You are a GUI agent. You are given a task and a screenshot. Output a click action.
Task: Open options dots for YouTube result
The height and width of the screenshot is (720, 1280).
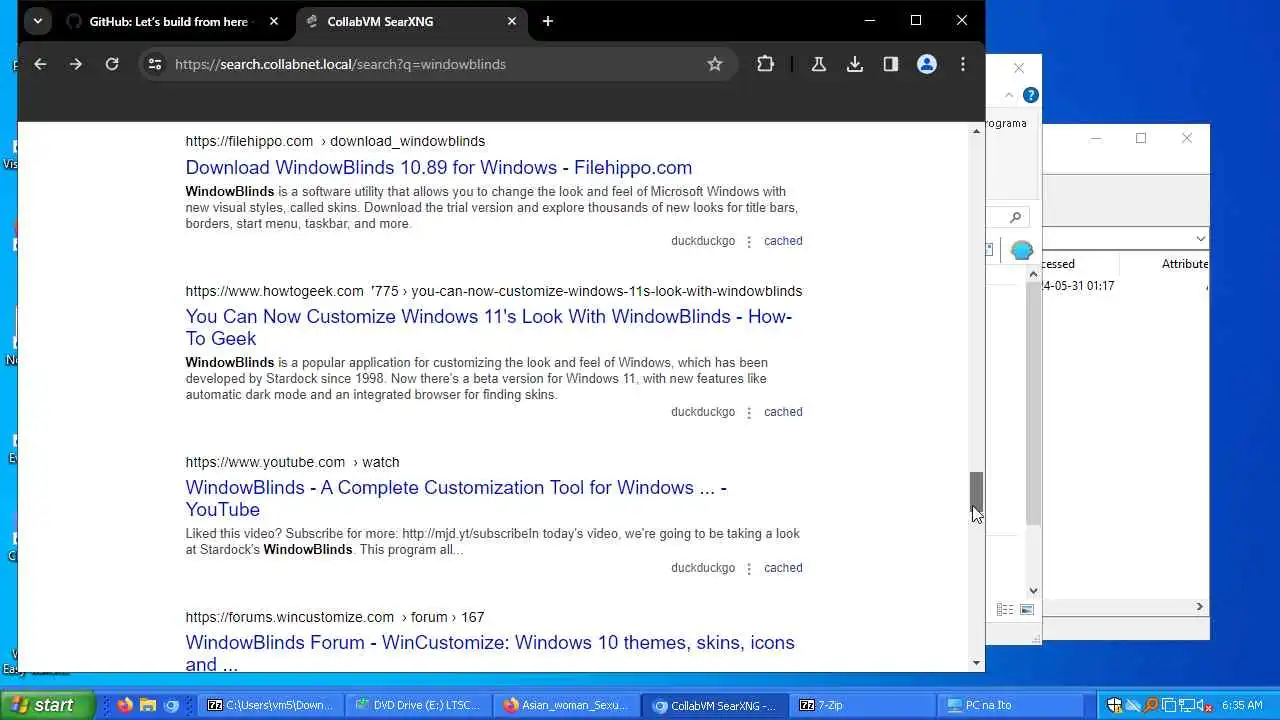(x=749, y=569)
